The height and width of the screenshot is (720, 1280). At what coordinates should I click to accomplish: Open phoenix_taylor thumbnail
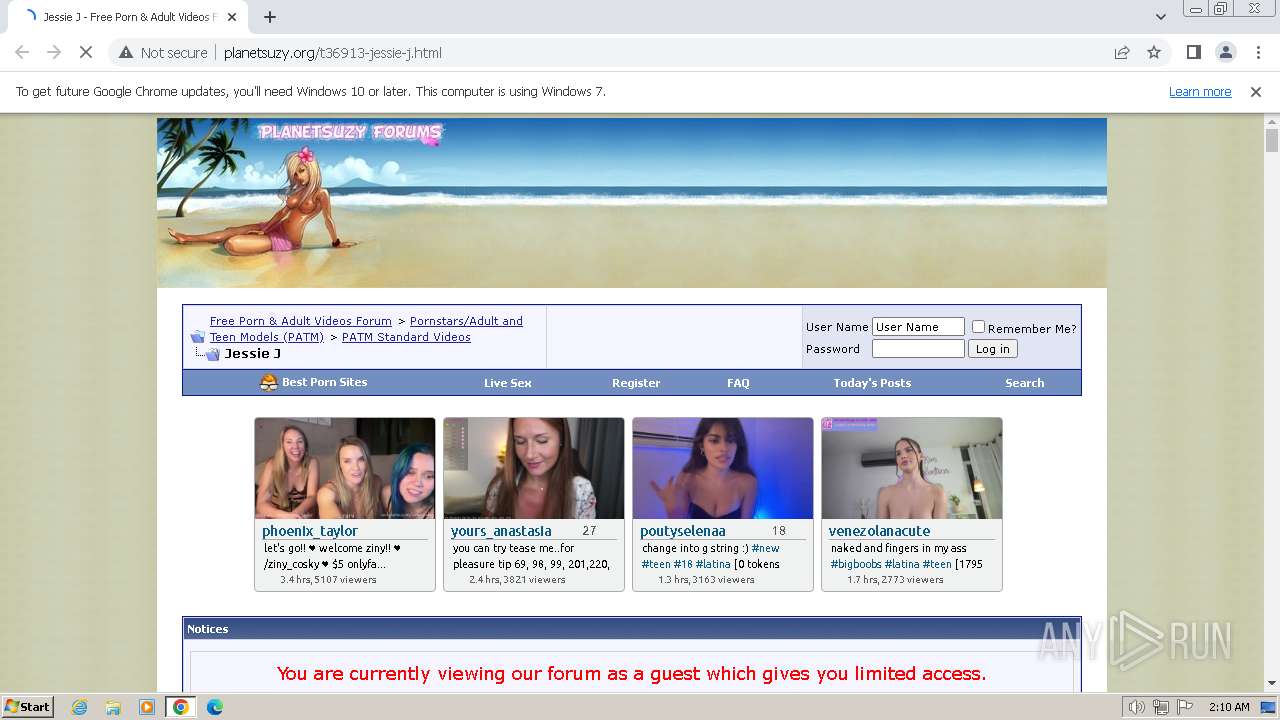[x=345, y=469]
